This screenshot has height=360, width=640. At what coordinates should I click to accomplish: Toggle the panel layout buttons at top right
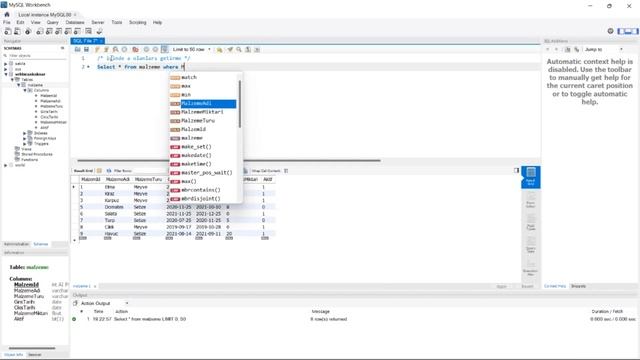628,31
